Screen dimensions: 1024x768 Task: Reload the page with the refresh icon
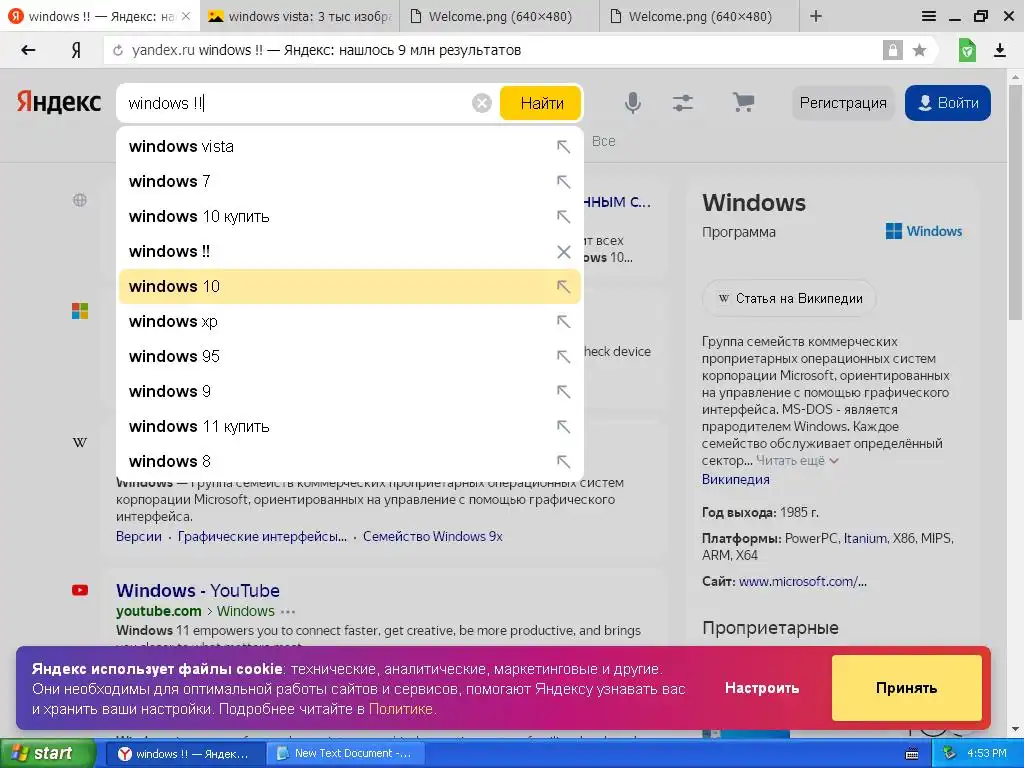(x=118, y=50)
